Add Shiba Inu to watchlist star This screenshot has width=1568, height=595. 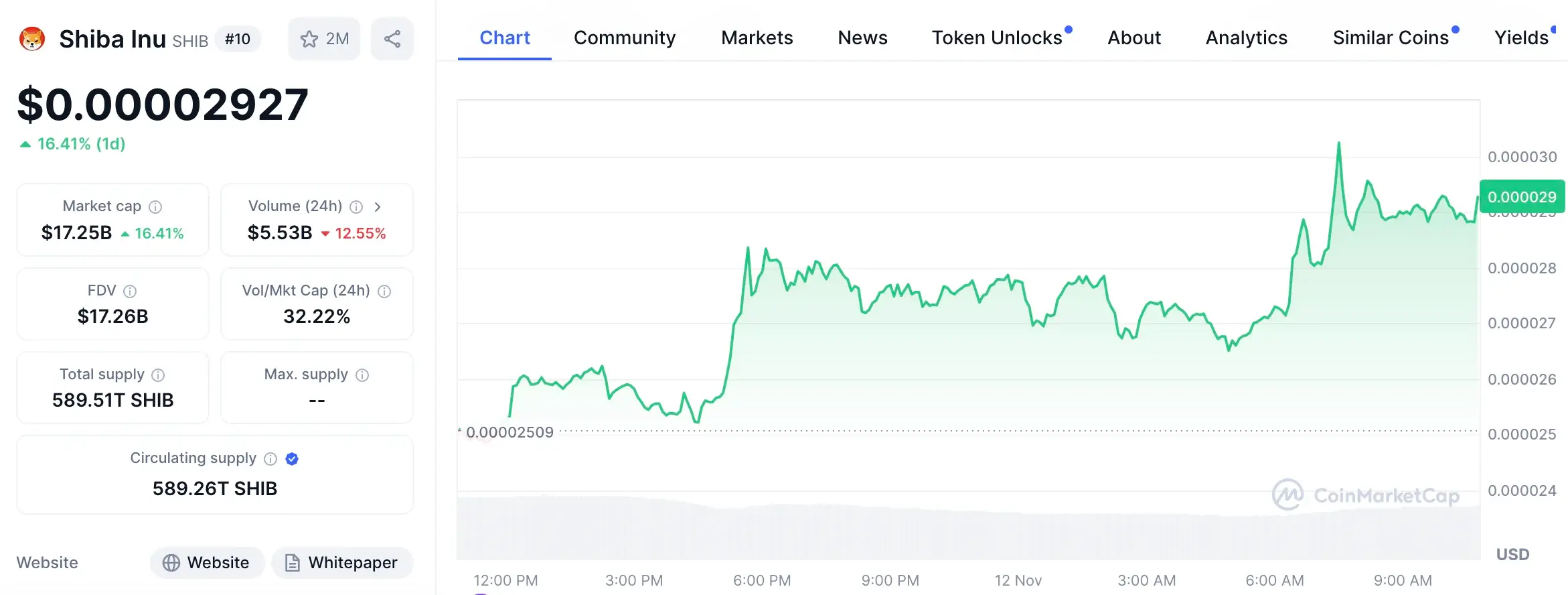324,39
